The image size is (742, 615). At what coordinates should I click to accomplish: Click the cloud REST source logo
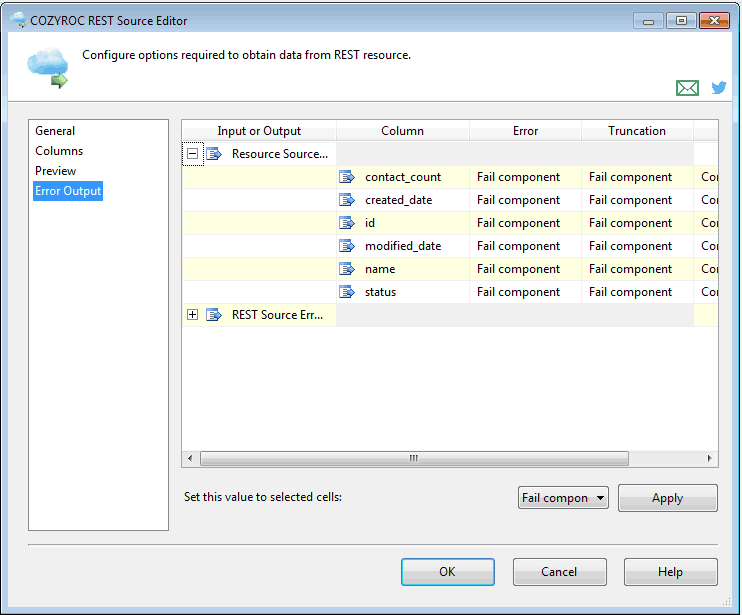point(48,68)
